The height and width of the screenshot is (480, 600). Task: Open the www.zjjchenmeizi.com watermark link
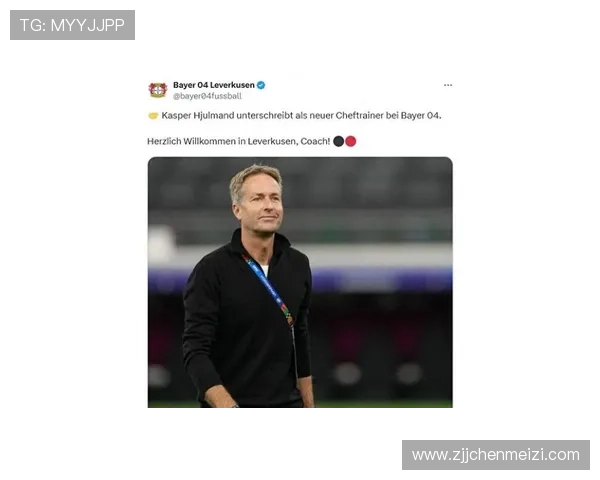(x=496, y=455)
